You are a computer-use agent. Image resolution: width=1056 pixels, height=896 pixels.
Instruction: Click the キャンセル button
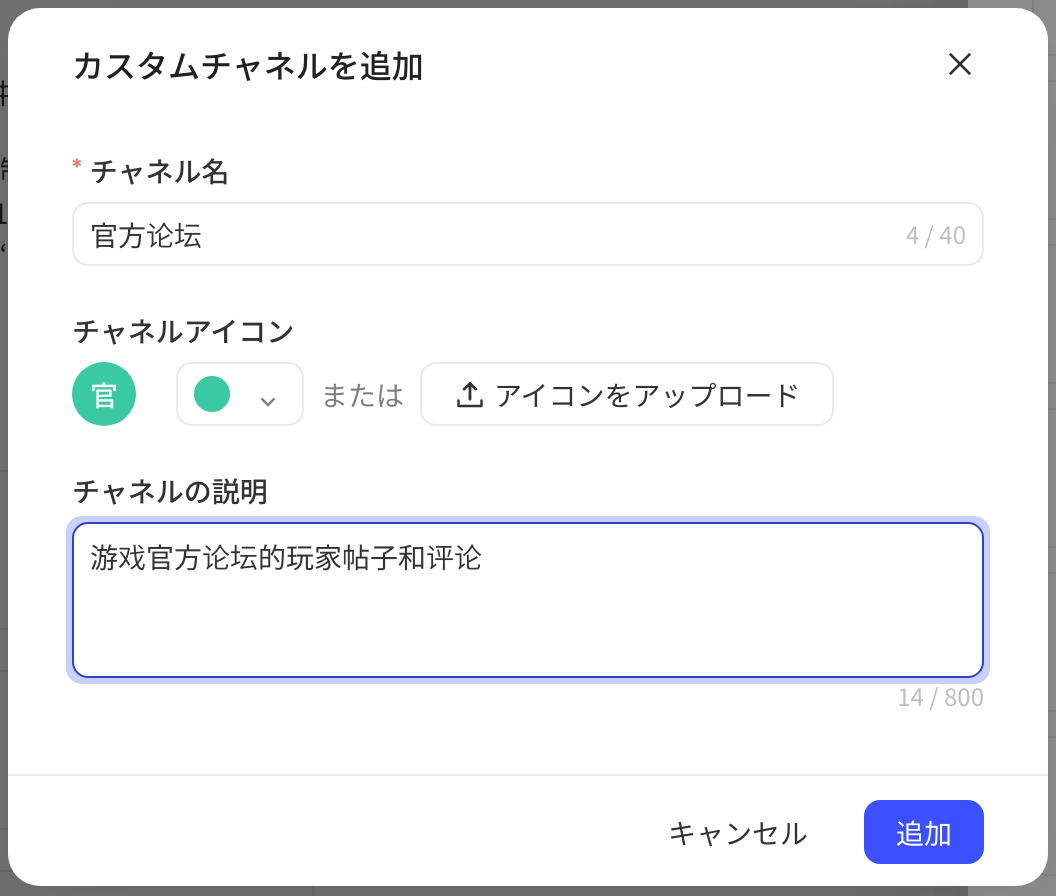(737, 833)
